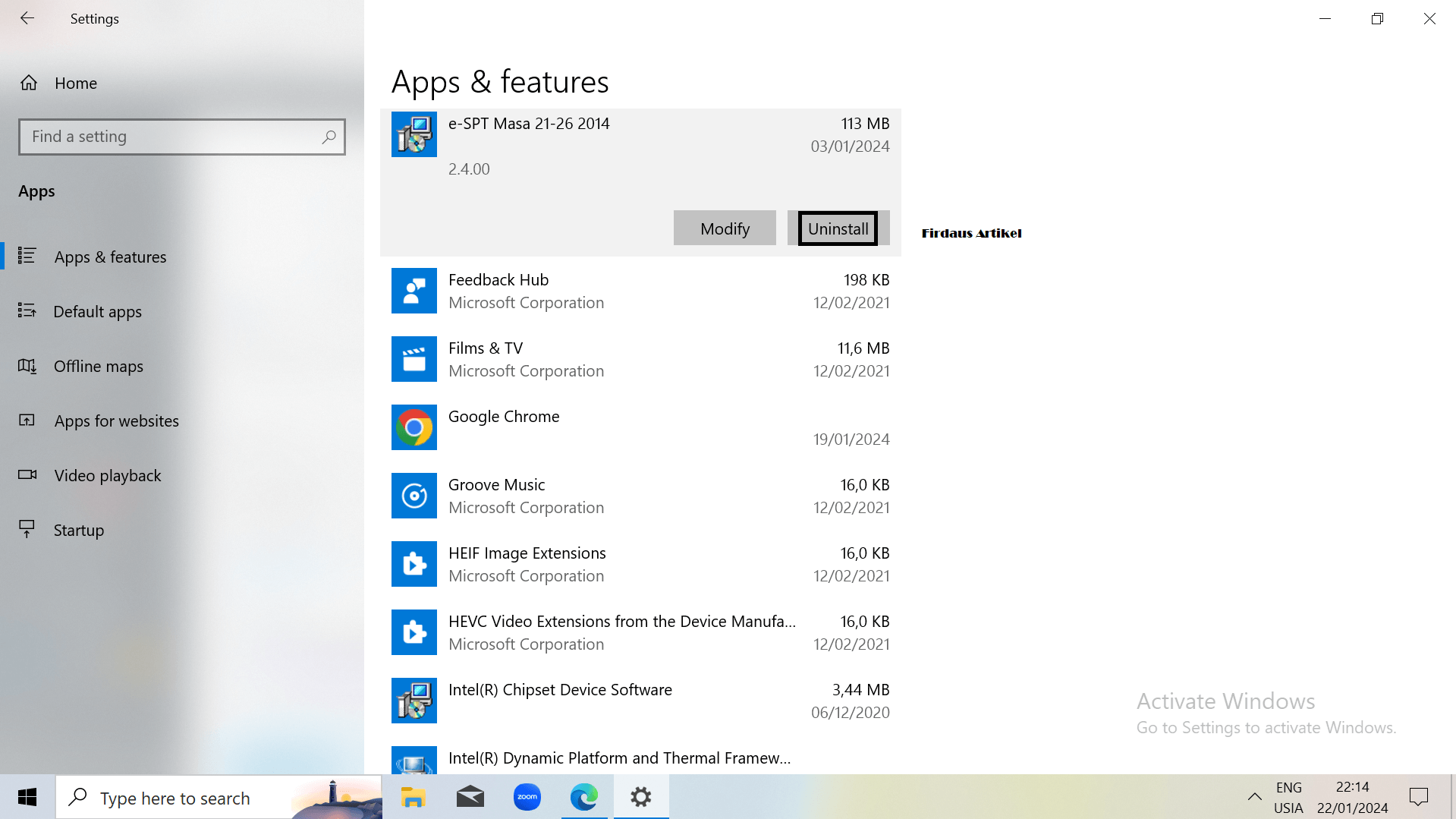Screen dimensions: 1456x819
Task: Select the e-SPT Masa 21-26 2014 entry
Action: [529, 124]
